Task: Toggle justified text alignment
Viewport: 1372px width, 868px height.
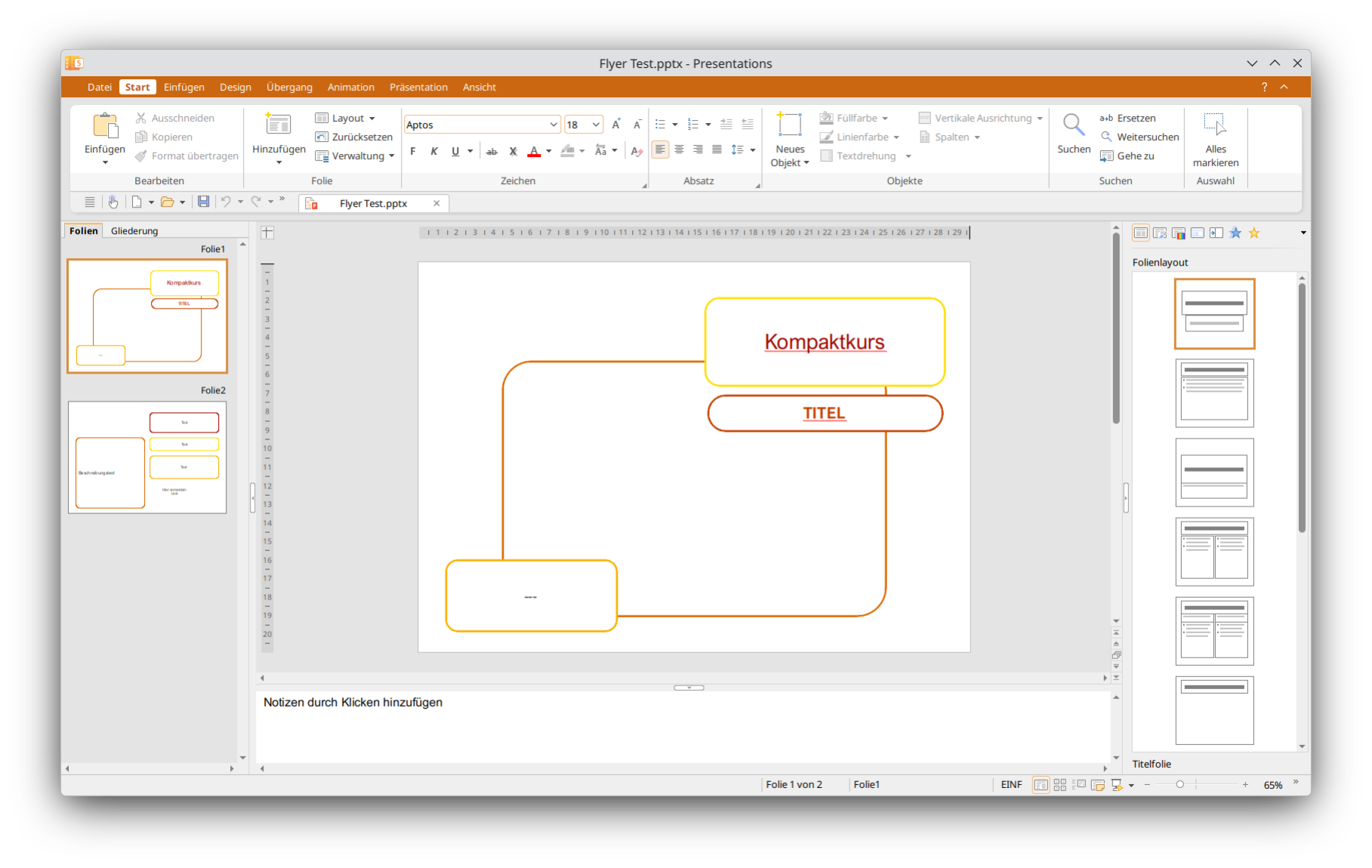Action: point(717,149)
